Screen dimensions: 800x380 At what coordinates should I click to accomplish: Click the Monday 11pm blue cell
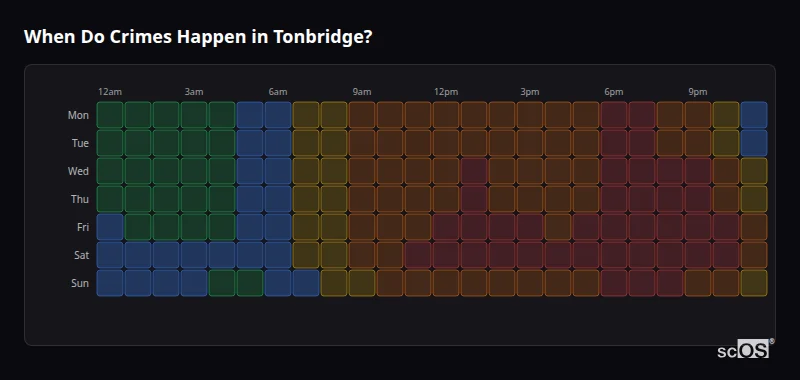754,115
